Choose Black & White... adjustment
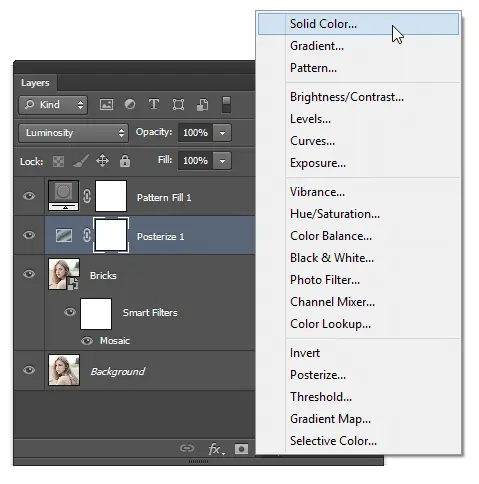The width and height of the screenshot is (479, 484). point(358,258)
